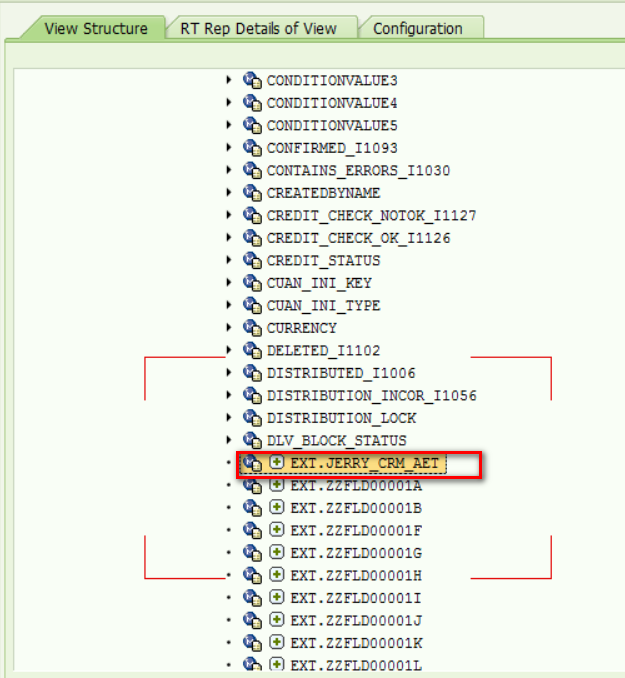Expand the CREDIT_CHECK_NOTOK_I1127 node

click(229, 215)
